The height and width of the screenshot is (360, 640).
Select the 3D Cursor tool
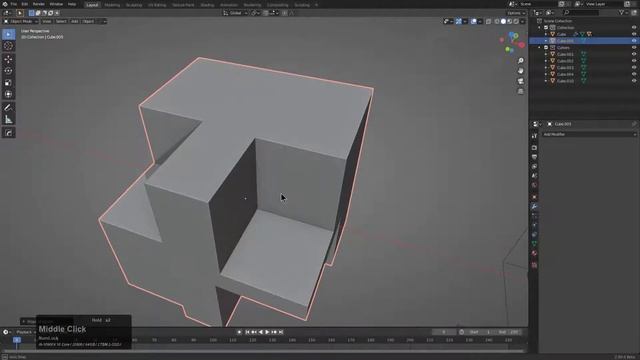pos(8,46)
